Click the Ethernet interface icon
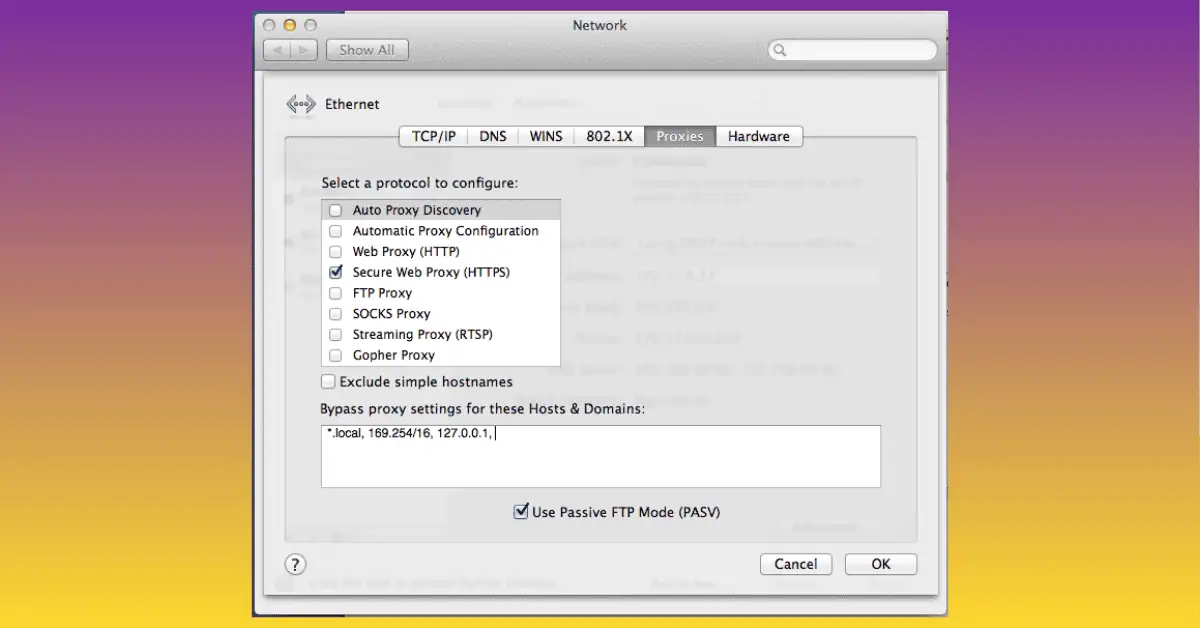This screenshot has width=1200, height=628. [x=301, y=104]
